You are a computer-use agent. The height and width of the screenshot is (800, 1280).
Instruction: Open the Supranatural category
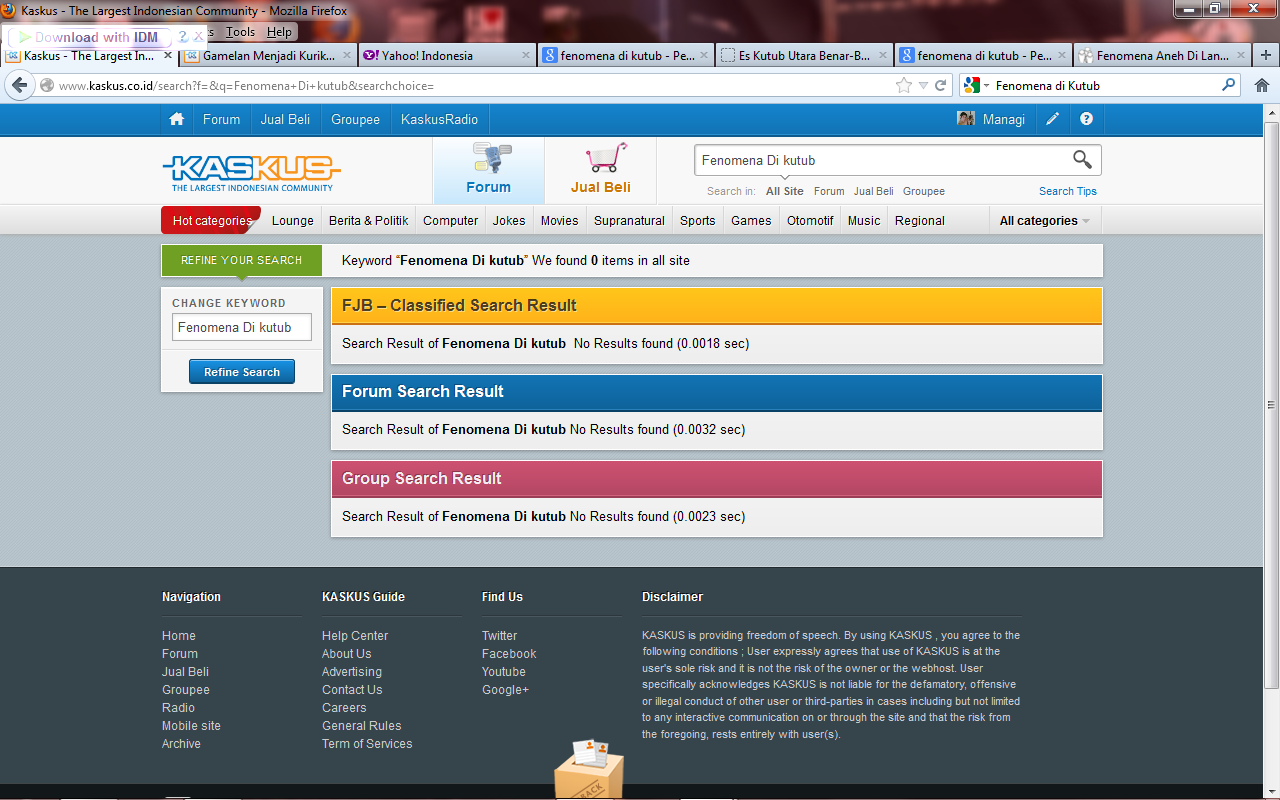tap(629, 221)
